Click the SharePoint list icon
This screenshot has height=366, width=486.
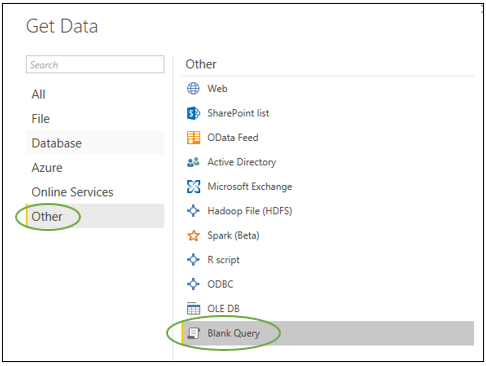click(193, 113)
